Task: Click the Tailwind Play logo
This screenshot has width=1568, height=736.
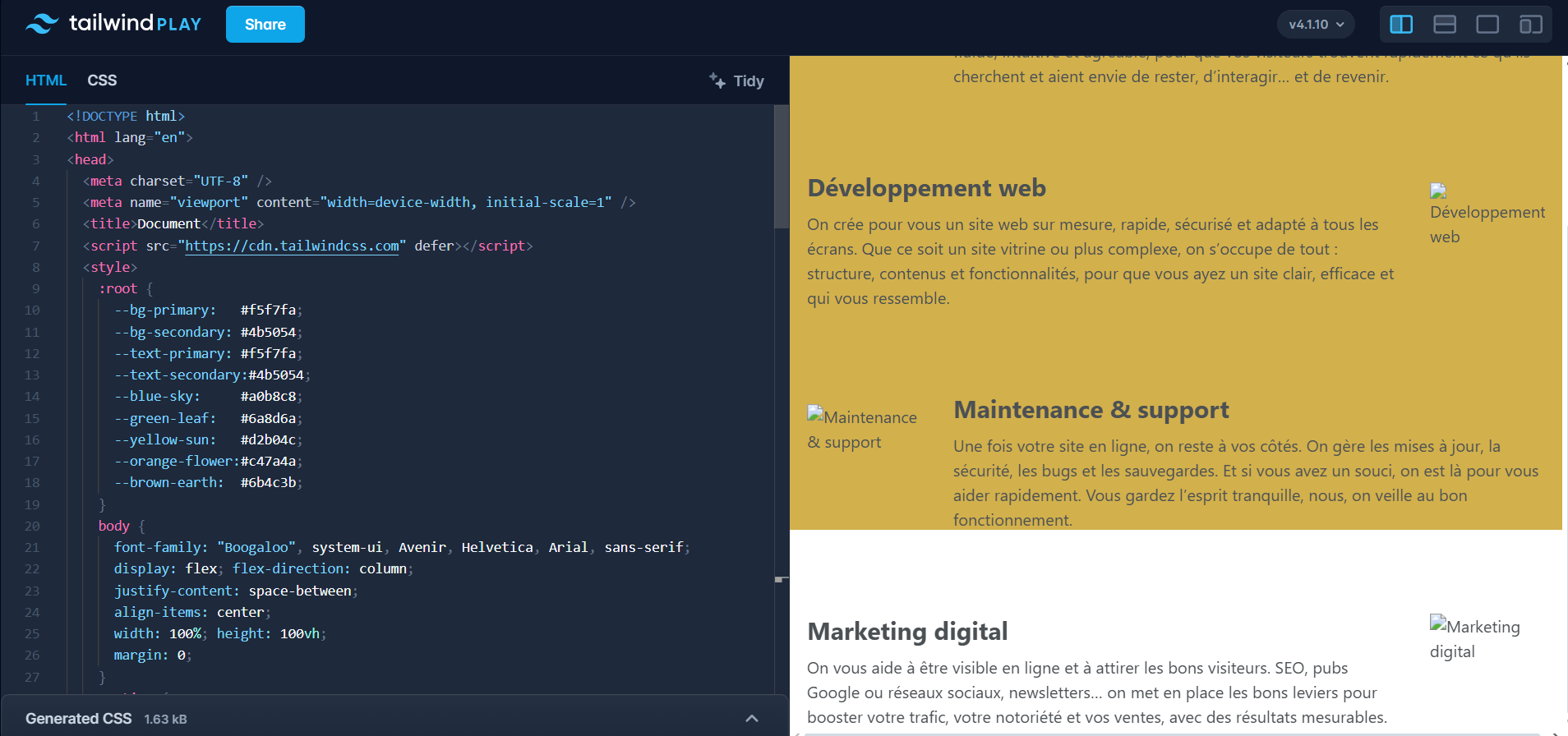Action: click(x=113, y=24)
